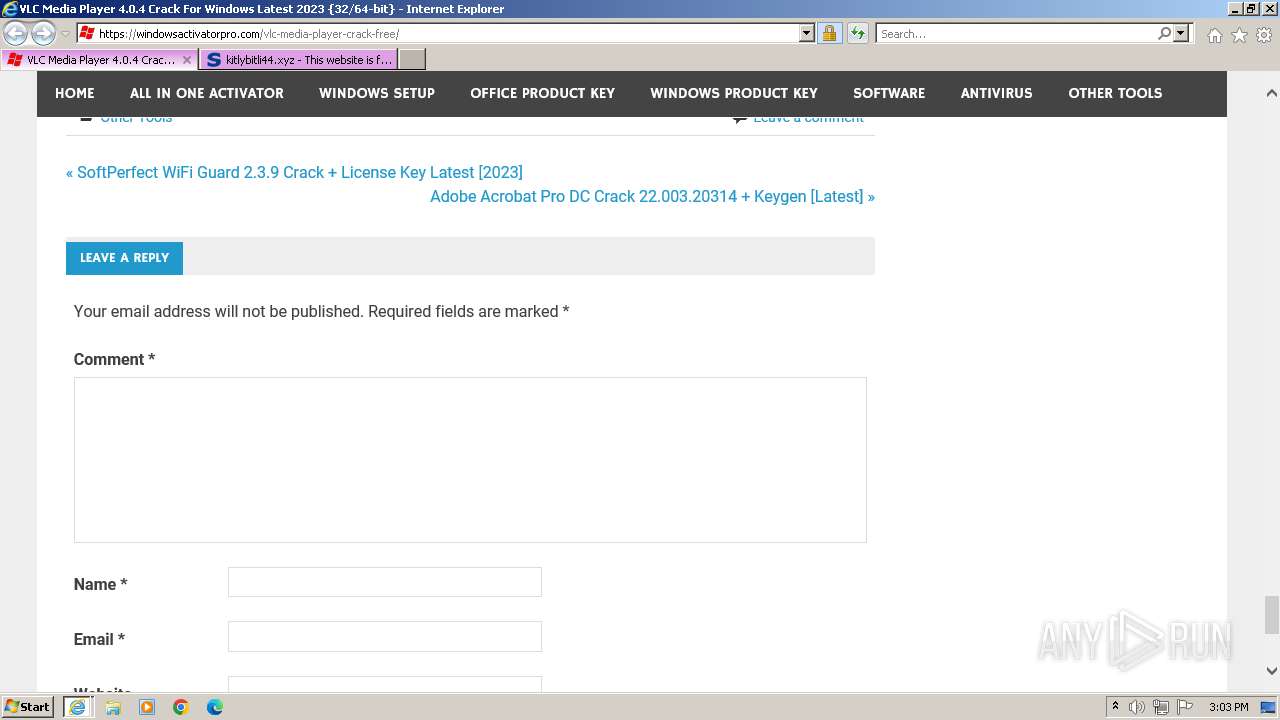Open the Home icon in IE toolbar
This screenshot has height=720, width=1280.
pyautogui.click(x=1214, y=35)
